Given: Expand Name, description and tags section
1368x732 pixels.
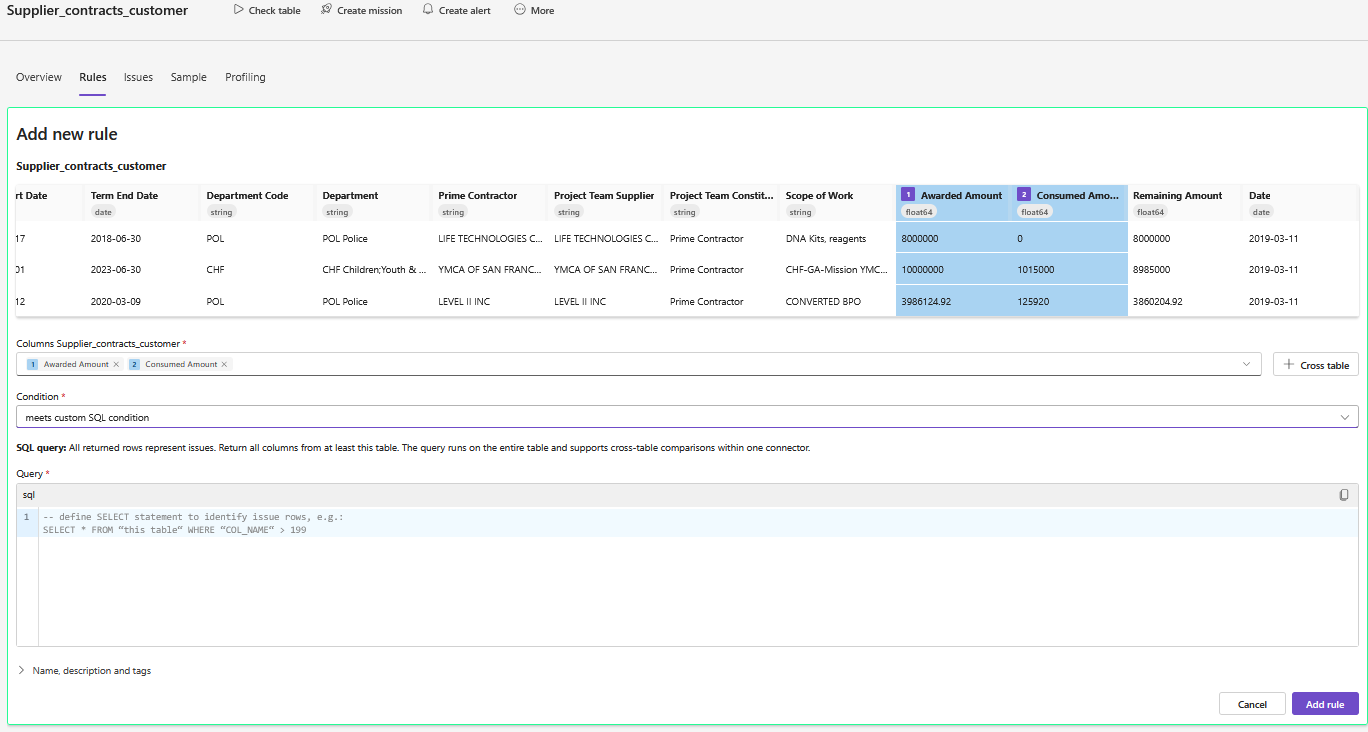Looking at the screenshot, I should [22, 671].
